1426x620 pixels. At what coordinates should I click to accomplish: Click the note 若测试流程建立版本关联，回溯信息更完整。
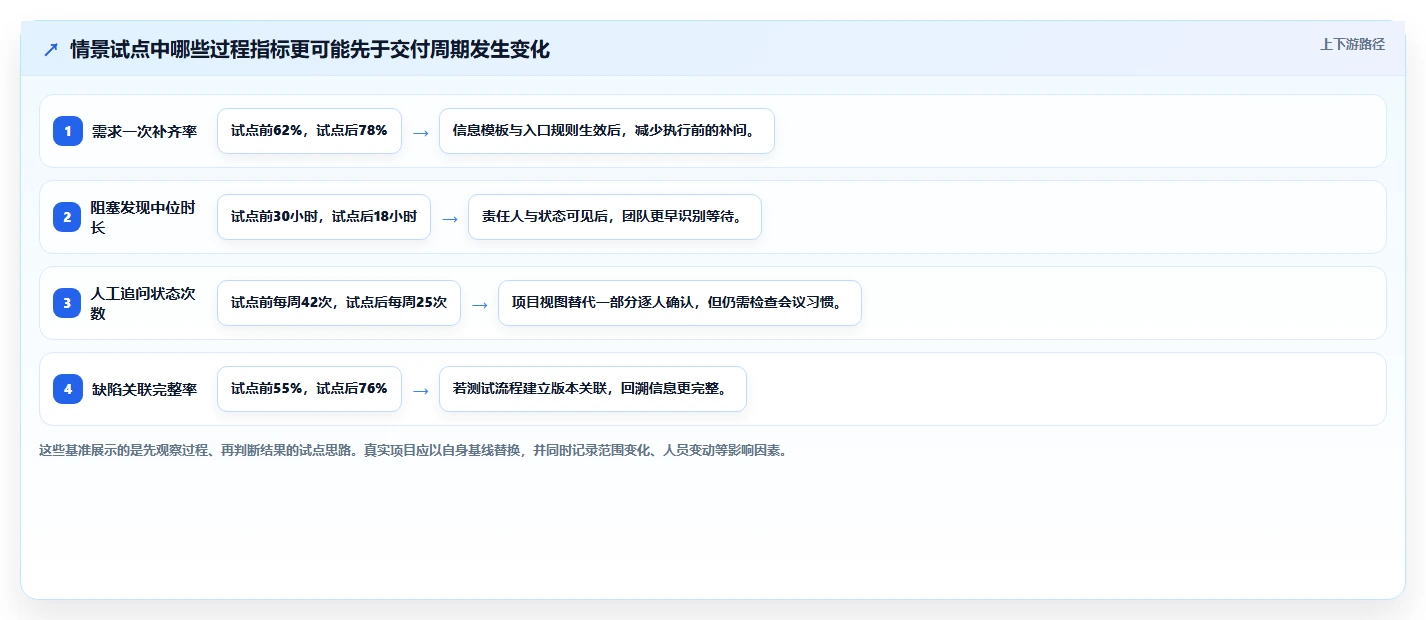tap(593, 389)
